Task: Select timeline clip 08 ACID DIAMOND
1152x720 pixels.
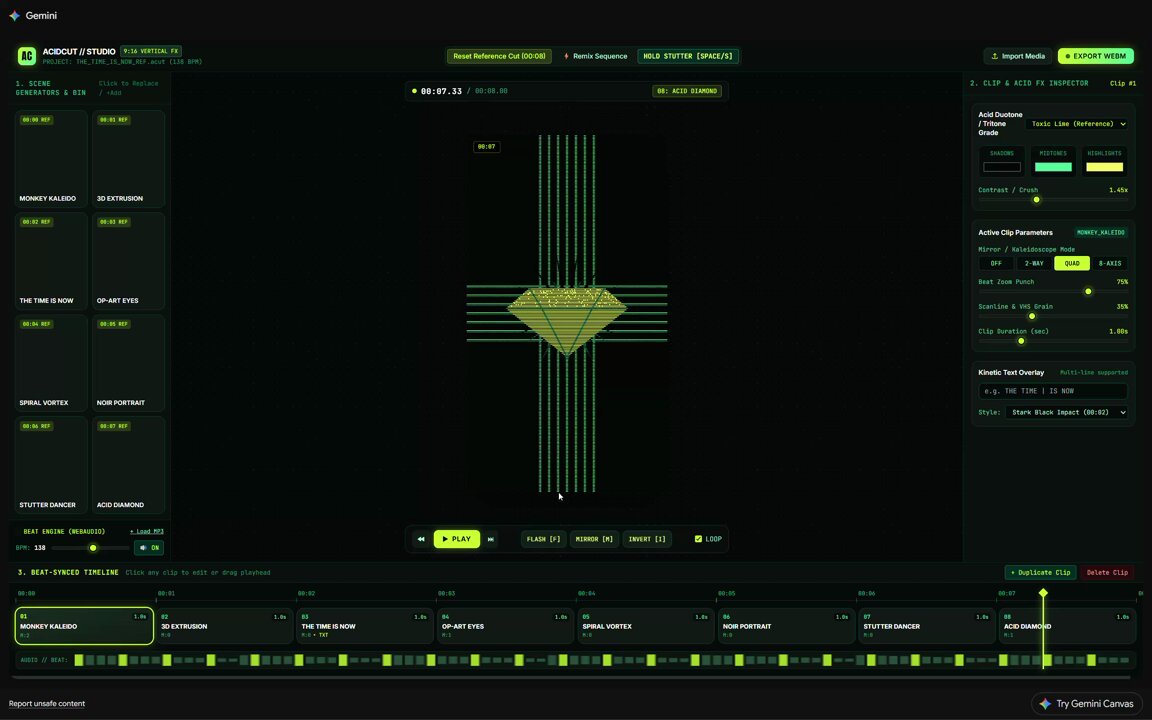Action: click(1066, 626)
